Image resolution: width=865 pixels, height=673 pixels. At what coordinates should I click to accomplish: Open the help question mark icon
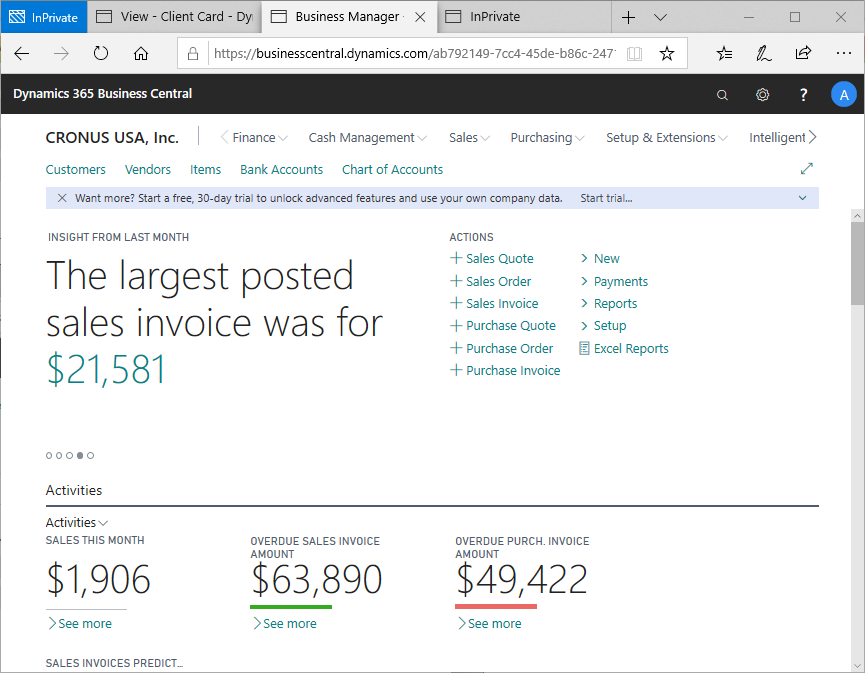(803, 95)
